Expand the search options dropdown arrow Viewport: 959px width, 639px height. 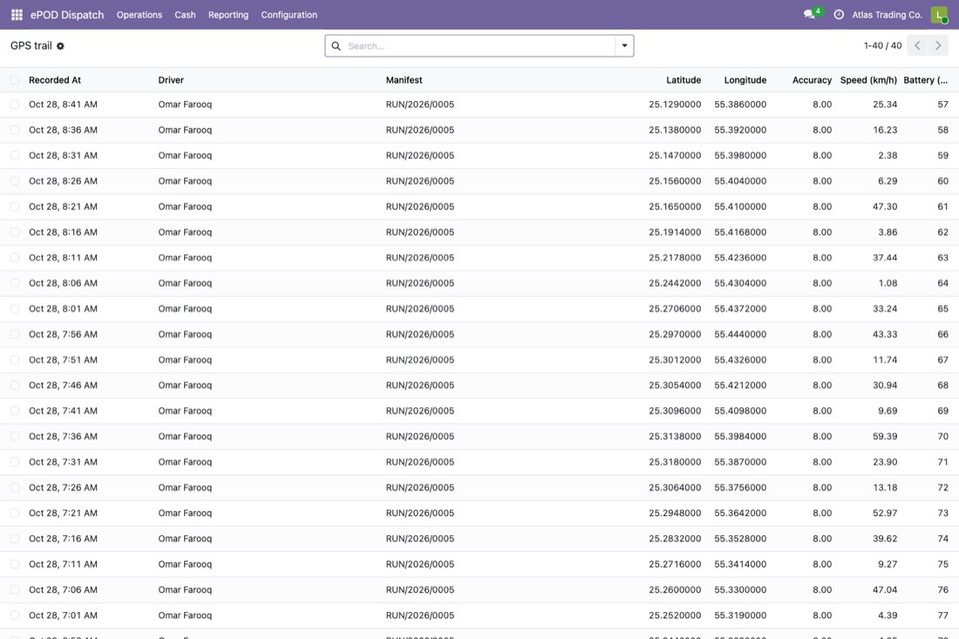pos(624,46)
